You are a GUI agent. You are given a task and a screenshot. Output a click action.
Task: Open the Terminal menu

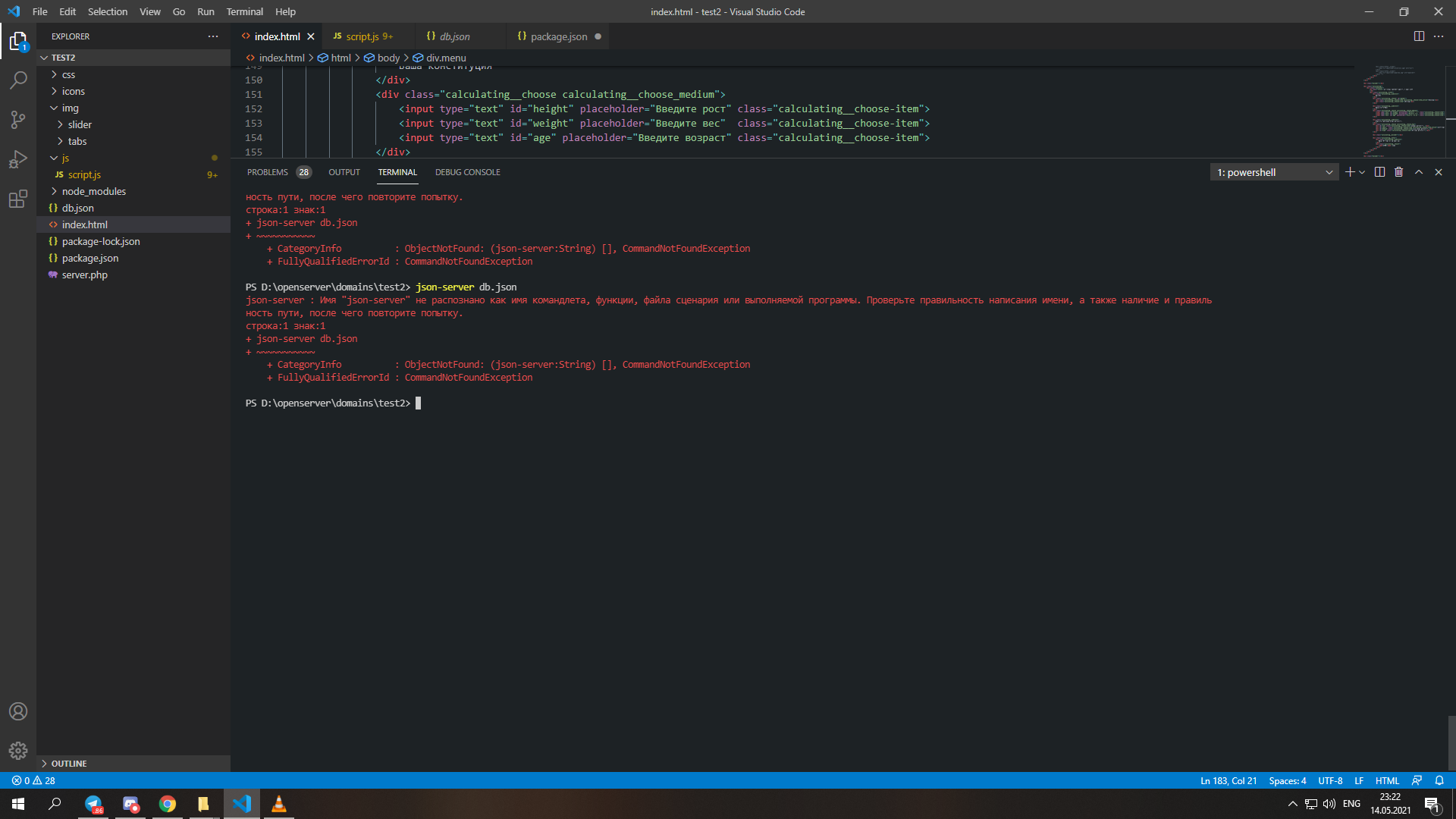coord(244,11)
